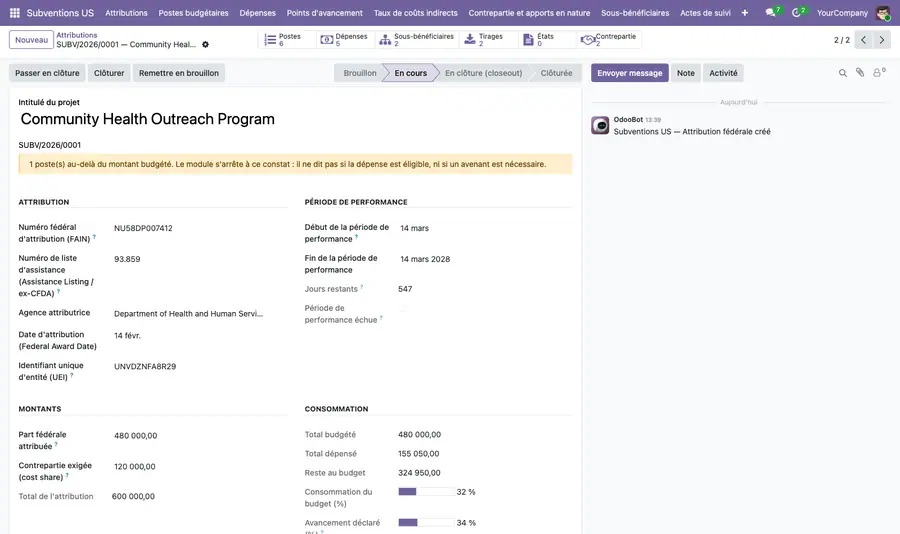Edit the UEI field UNVDZNFA8R29

pos(200,366)
